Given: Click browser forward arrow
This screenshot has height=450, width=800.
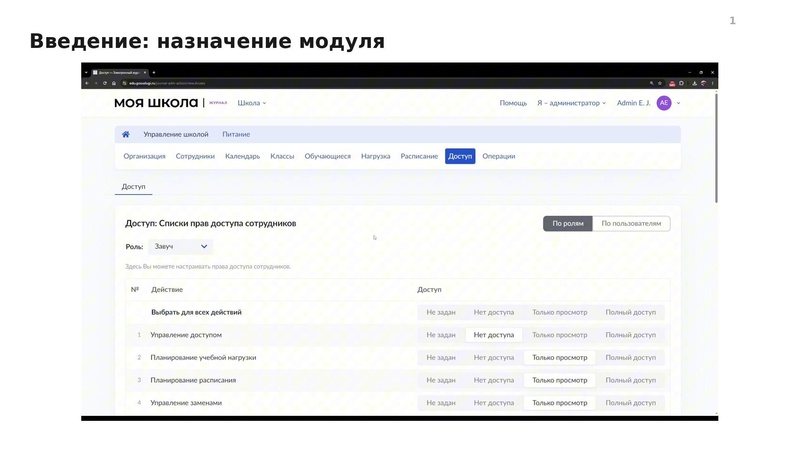Looking at the screenshot, I should (x=95, y=83).
